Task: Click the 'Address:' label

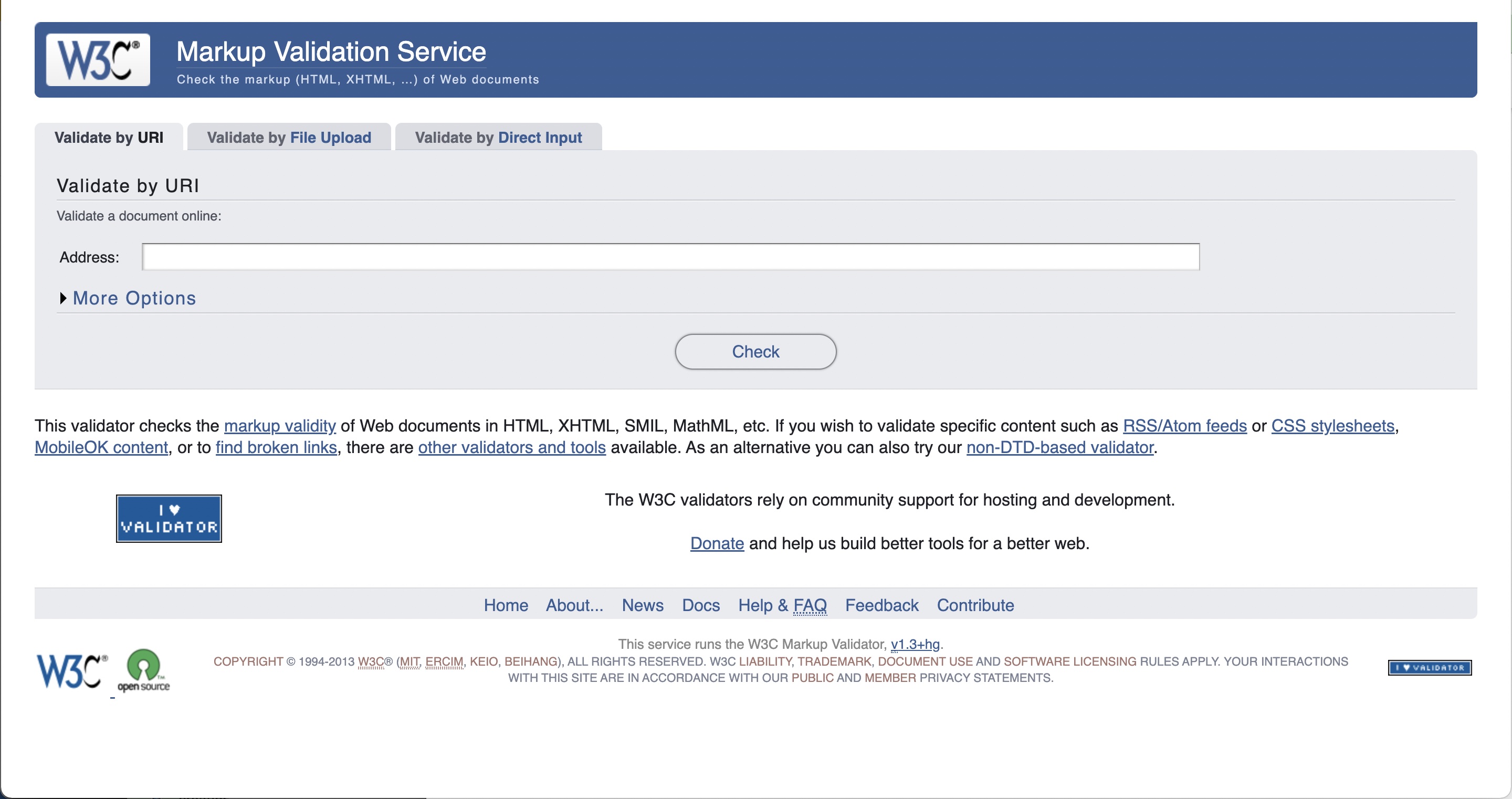Action: coord(89,257)
